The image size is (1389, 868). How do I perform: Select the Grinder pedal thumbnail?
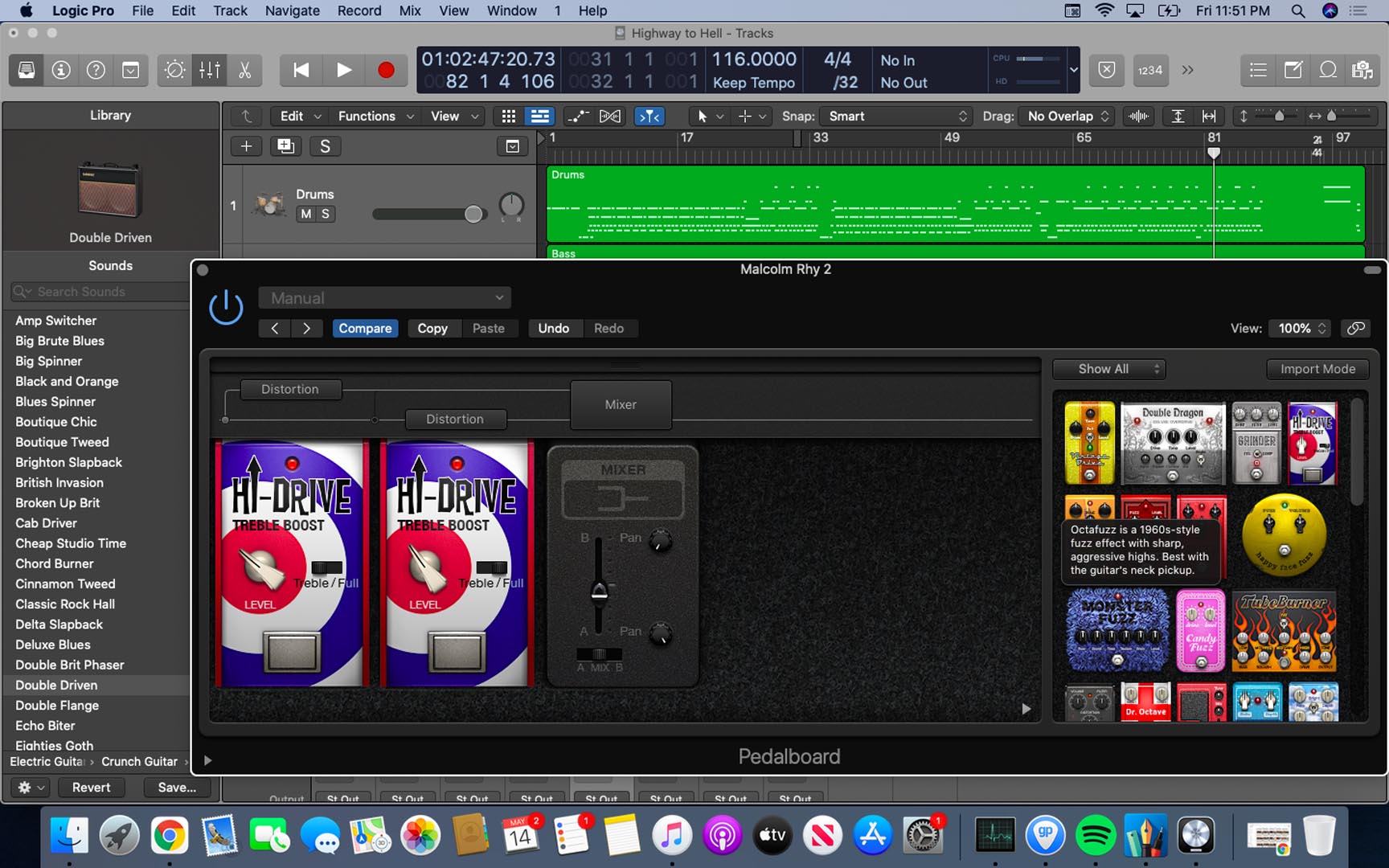tap(1256, 443)
